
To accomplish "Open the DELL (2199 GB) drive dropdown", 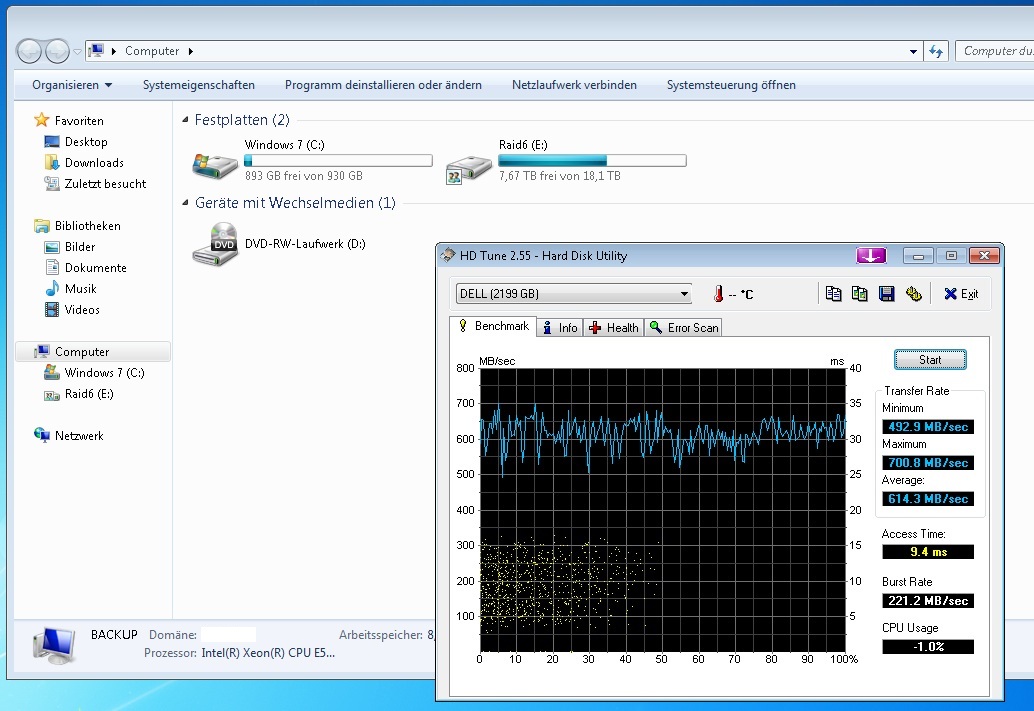I will [574, 294].
